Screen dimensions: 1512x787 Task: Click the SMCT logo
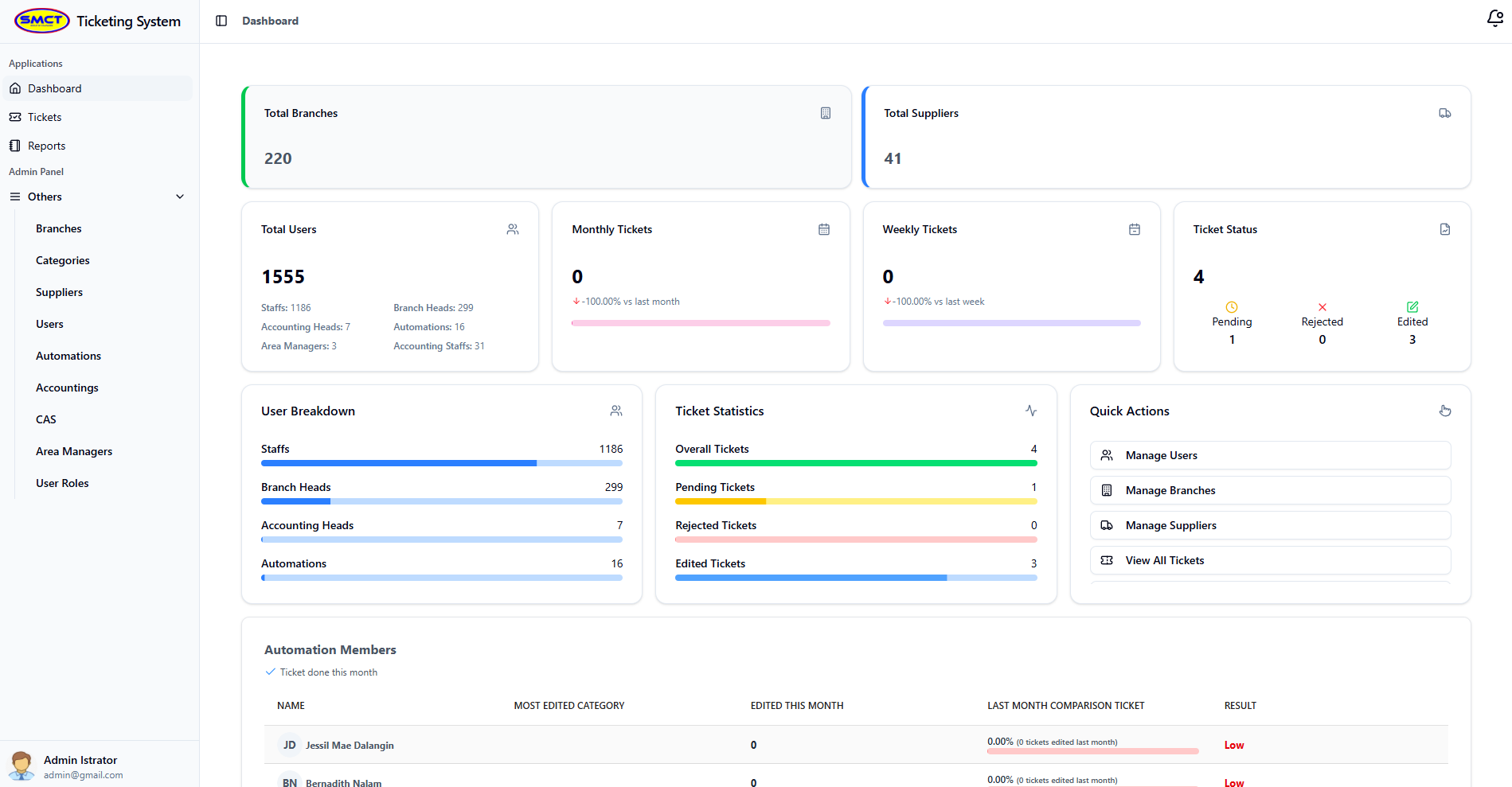coord(42,21)
